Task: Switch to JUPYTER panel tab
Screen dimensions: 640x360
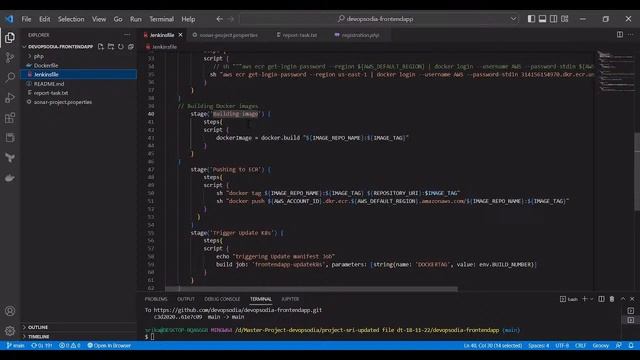Action: pyautogui.click(x=290, y=299)
